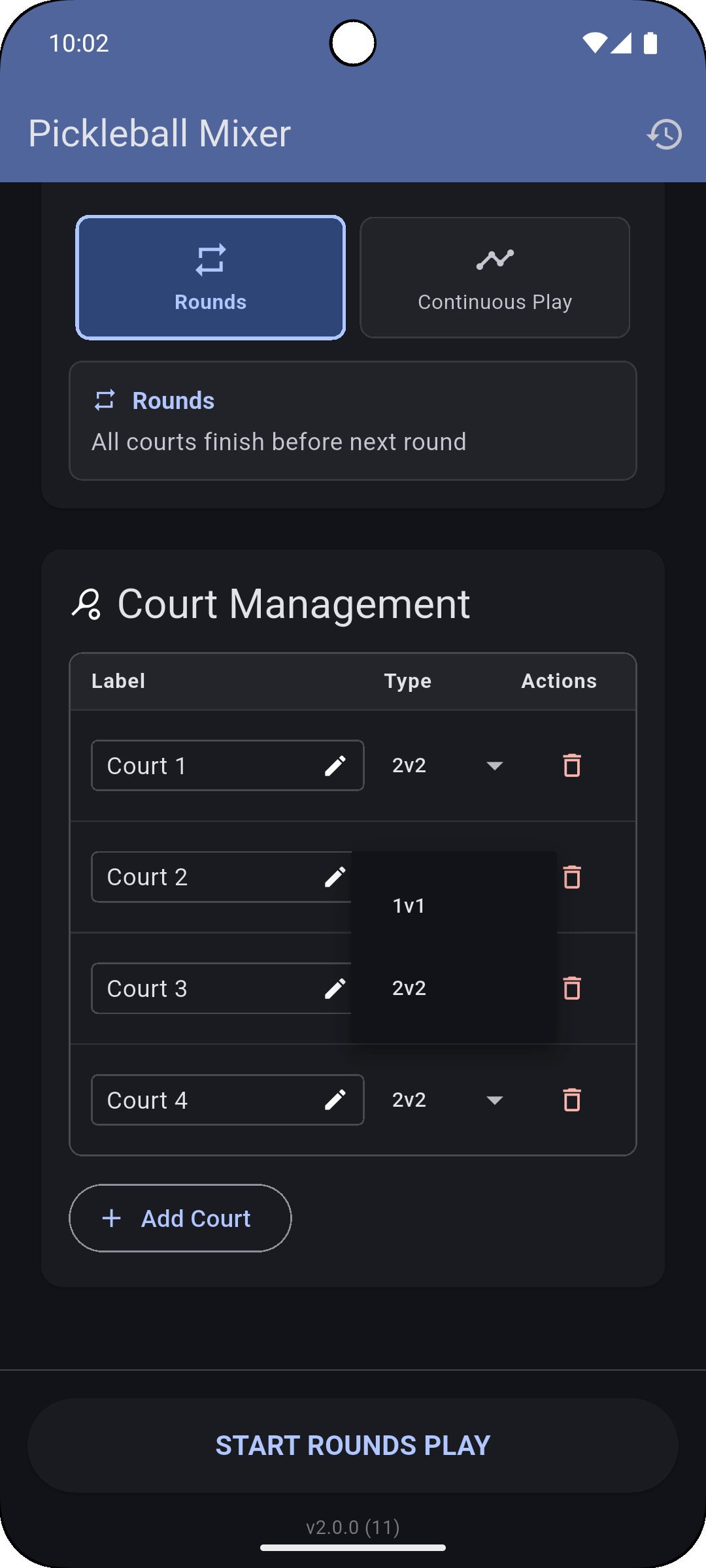Delete Court 2 with trash icon
706x1568 pixels.
pyautogui.click(x=572, y=877)
